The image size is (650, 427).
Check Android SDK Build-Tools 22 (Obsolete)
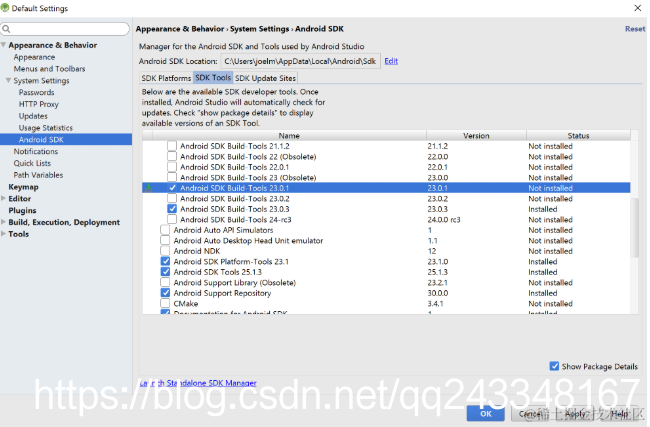coord(172,156)
